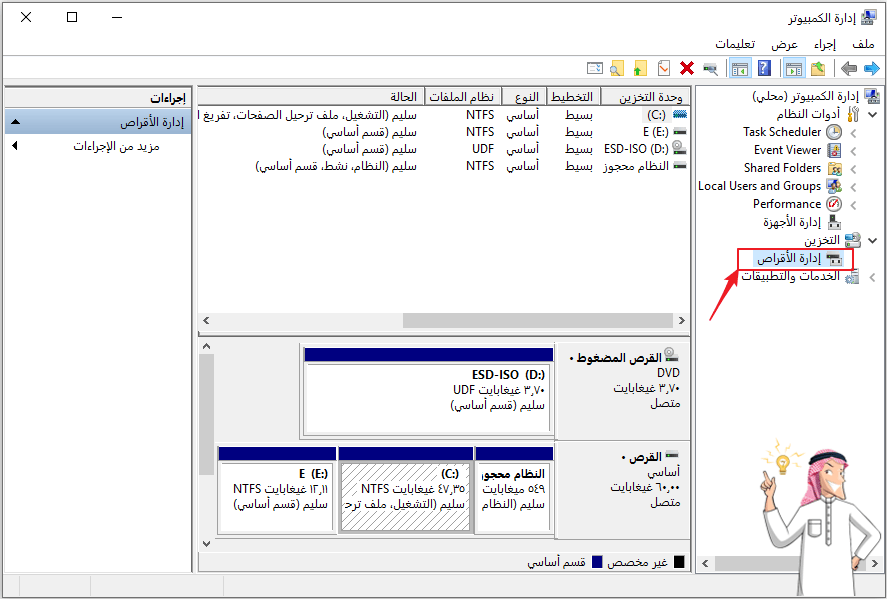This screenshot has width=887, height=599.
Task: Expand the Performance node
Action: click(853, 205)
